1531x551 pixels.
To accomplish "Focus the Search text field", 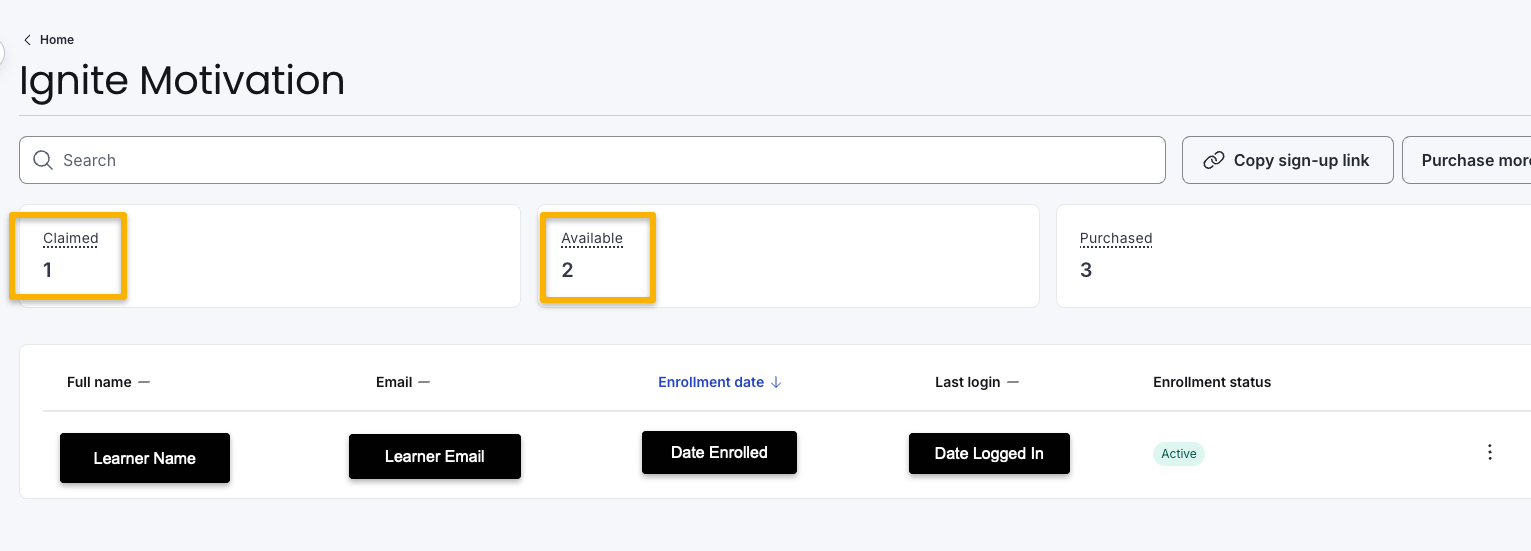I will pos(600,160).
